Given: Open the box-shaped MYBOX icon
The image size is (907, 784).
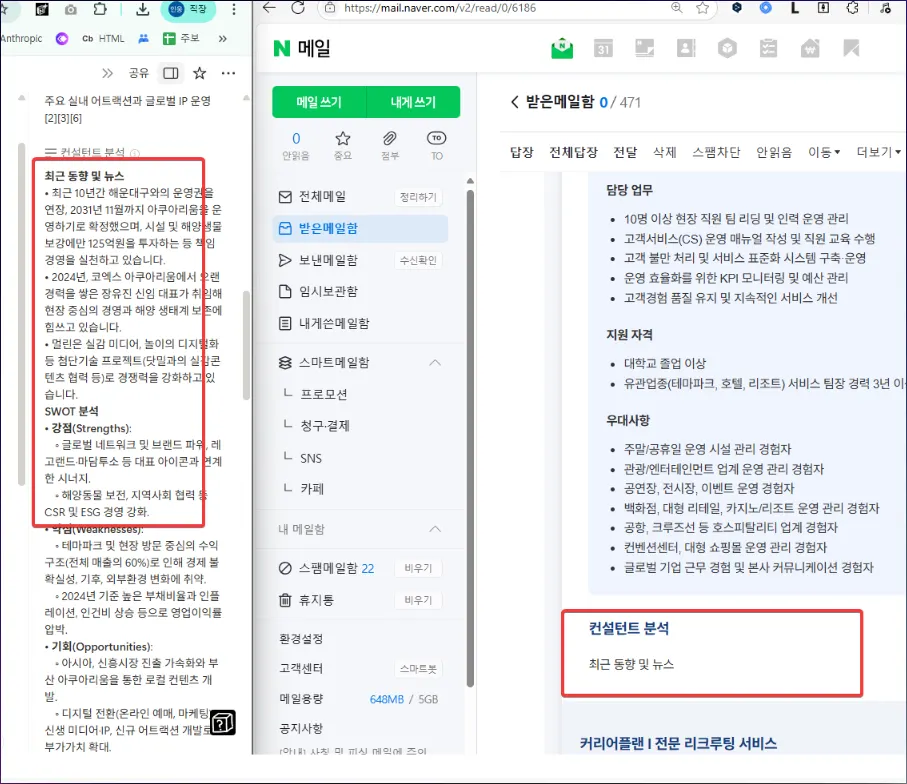Looking at the screenshot, I should tap(727, 48).
